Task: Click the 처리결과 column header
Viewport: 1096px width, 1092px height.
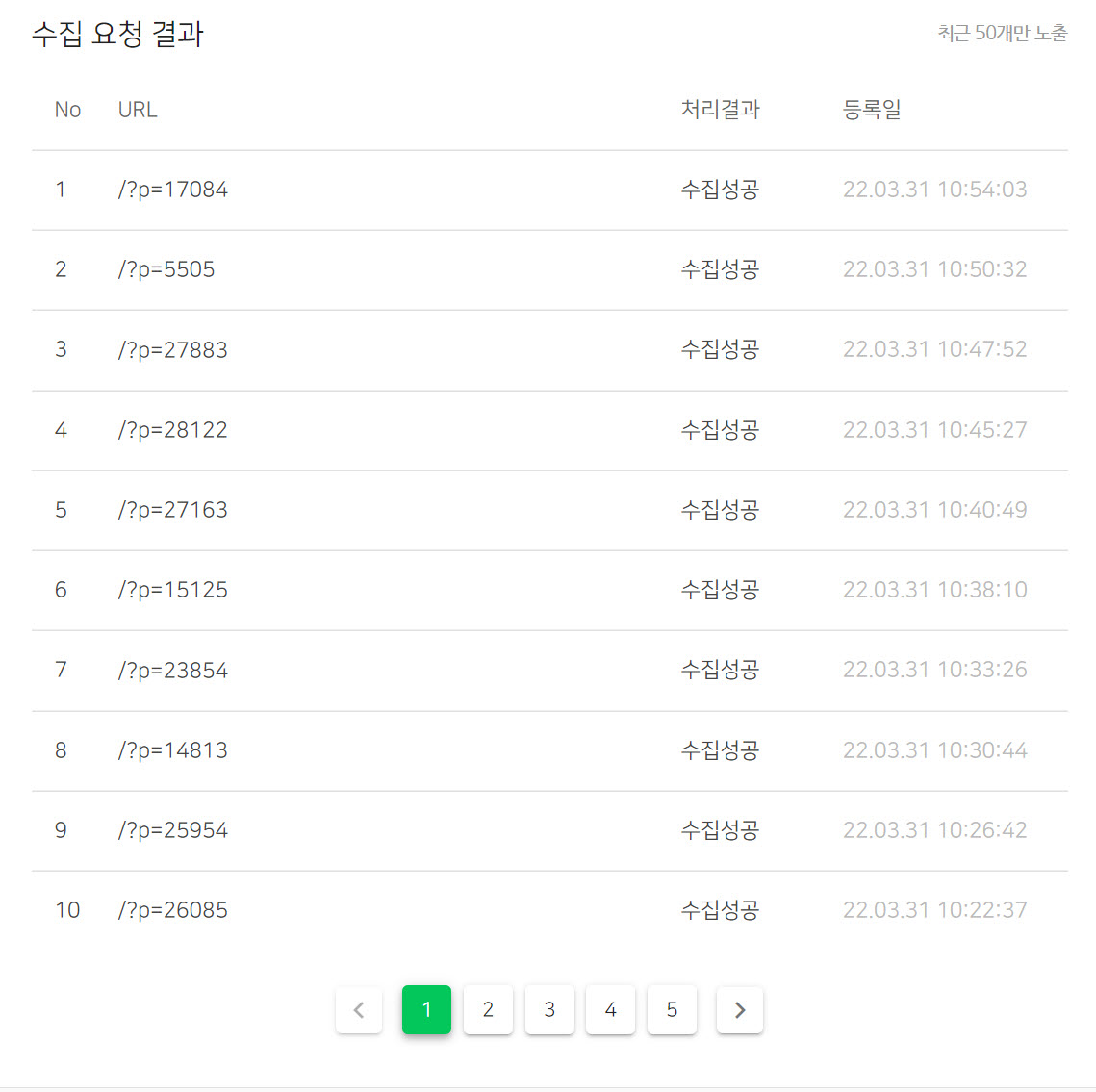Action: [720, 109]
